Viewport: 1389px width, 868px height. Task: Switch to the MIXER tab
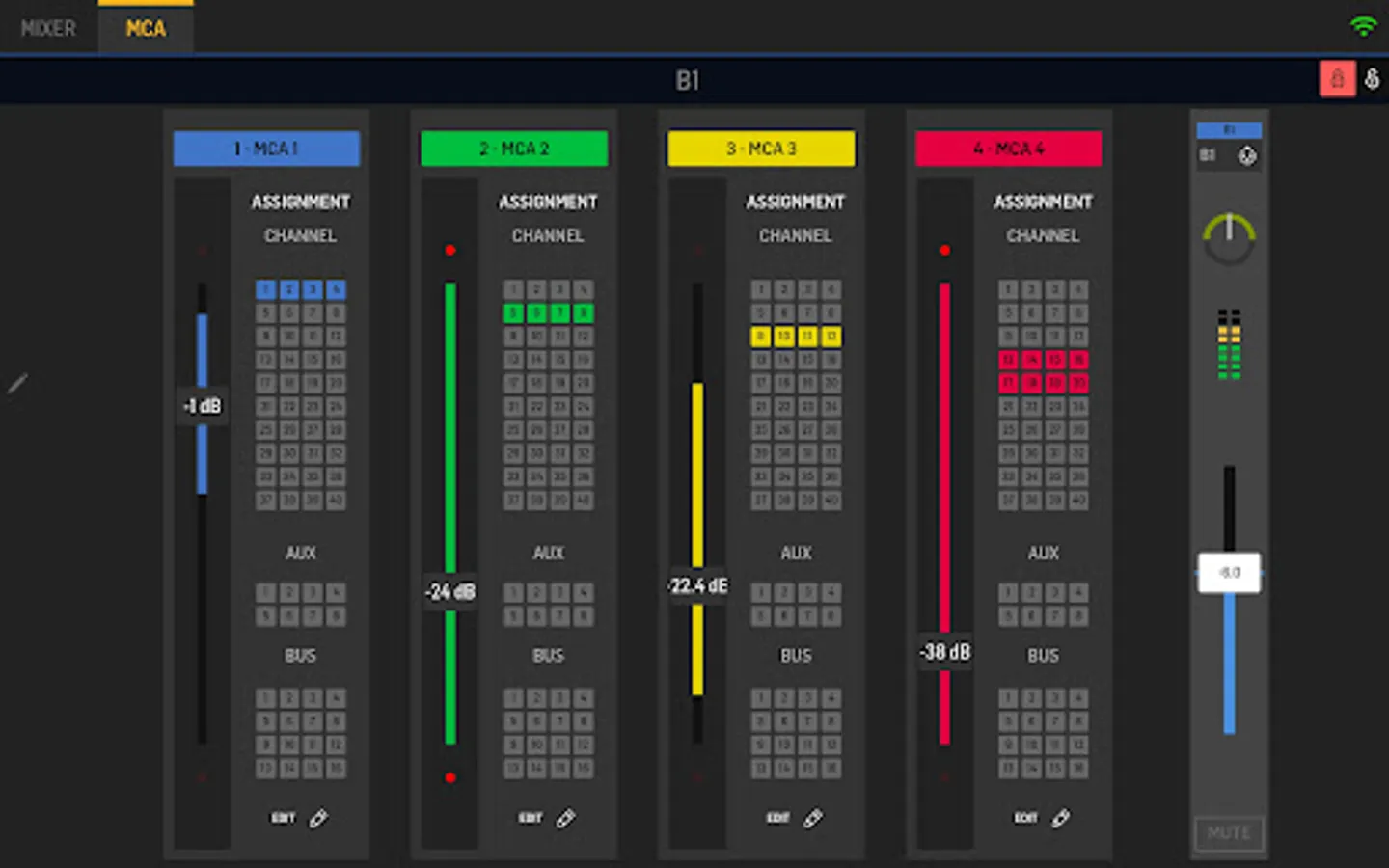(48, 28)
